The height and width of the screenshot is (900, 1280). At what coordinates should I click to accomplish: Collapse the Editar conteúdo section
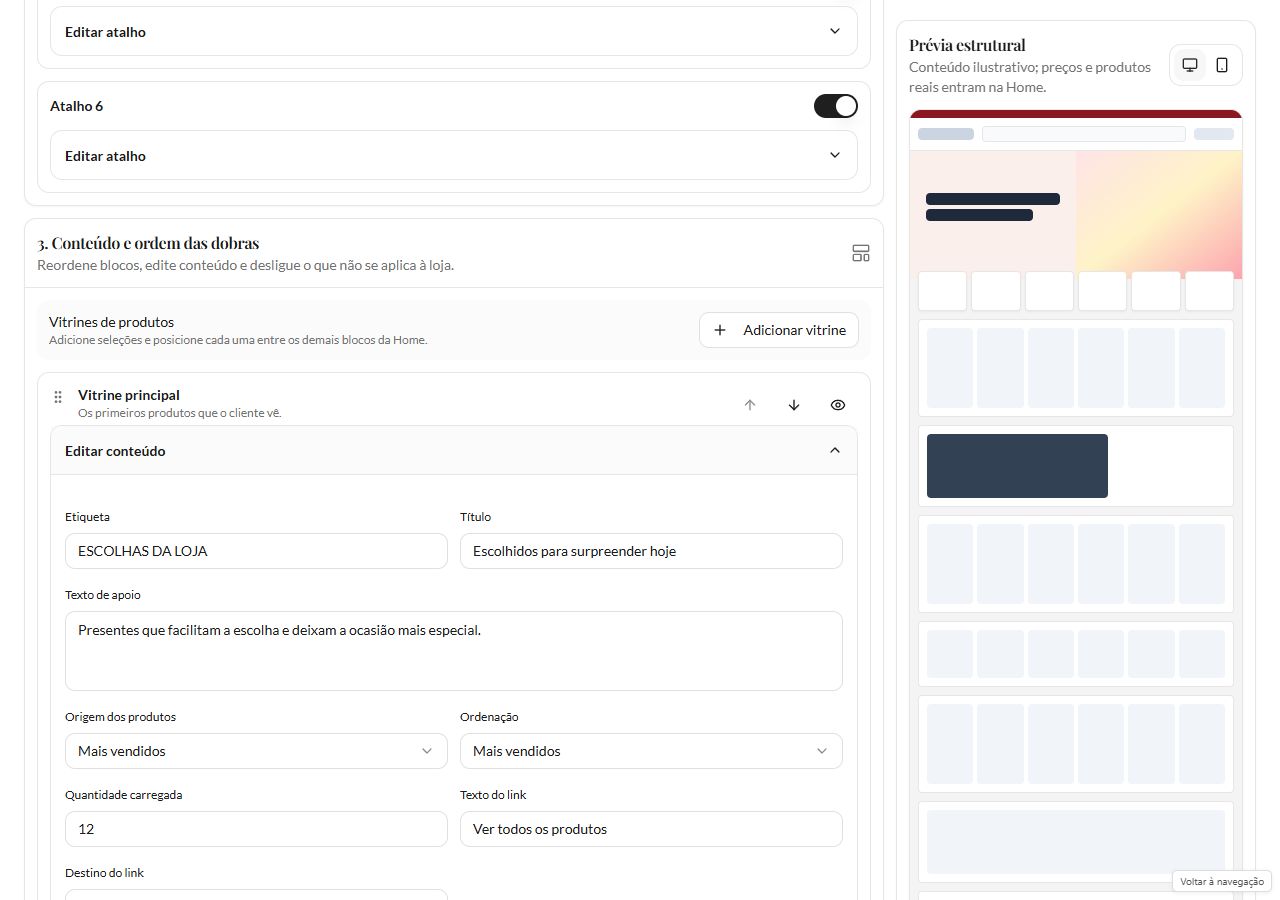click(x=454, y=450)
